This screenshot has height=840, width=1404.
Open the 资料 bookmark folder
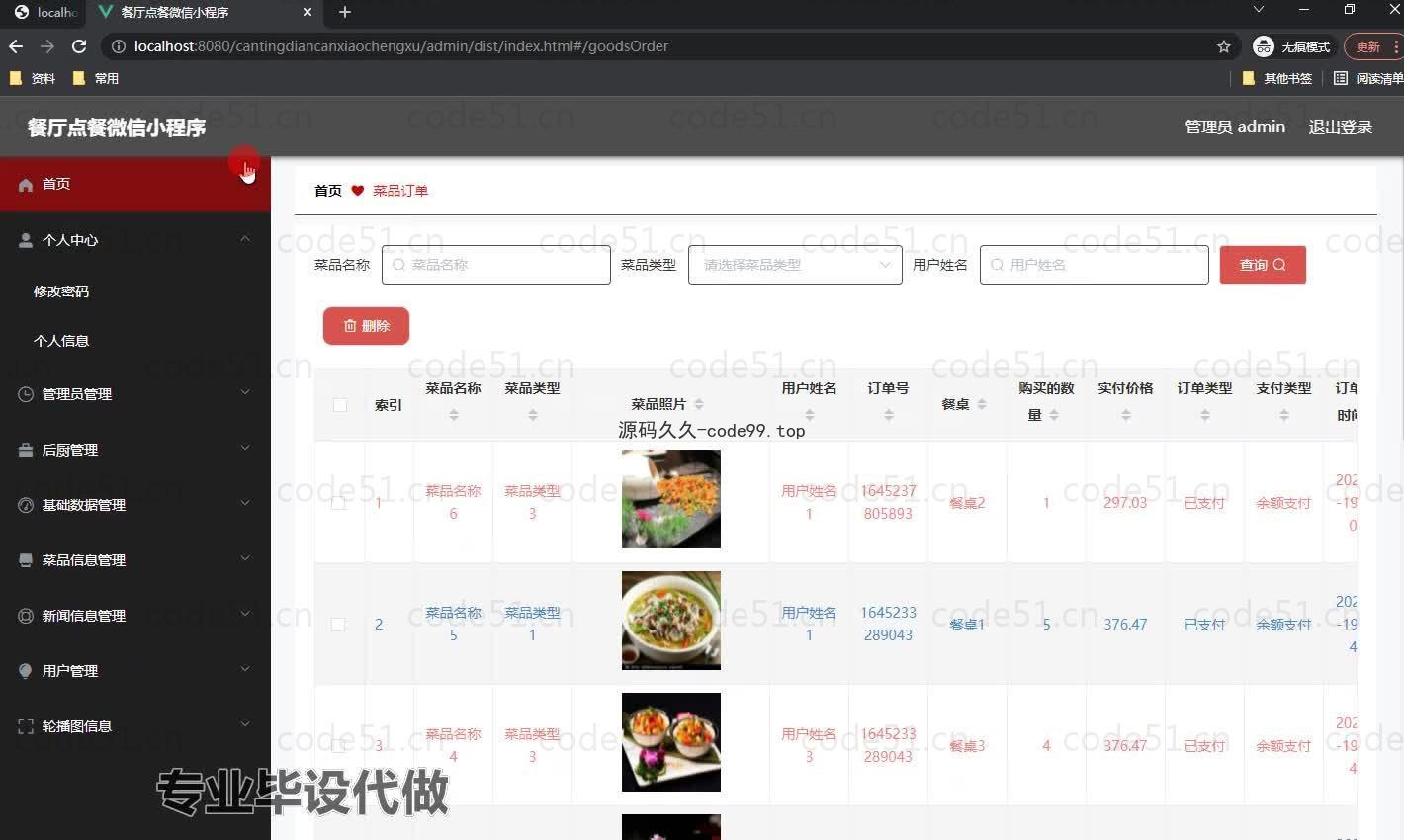point(33,78)
